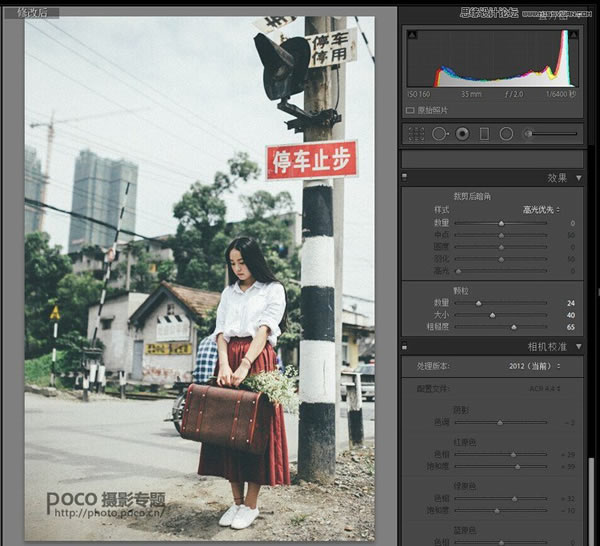This screenshot has width=600, height=546.
Task: Collapse the 相机校准 panel triangle
Action: tap(579, 347)
